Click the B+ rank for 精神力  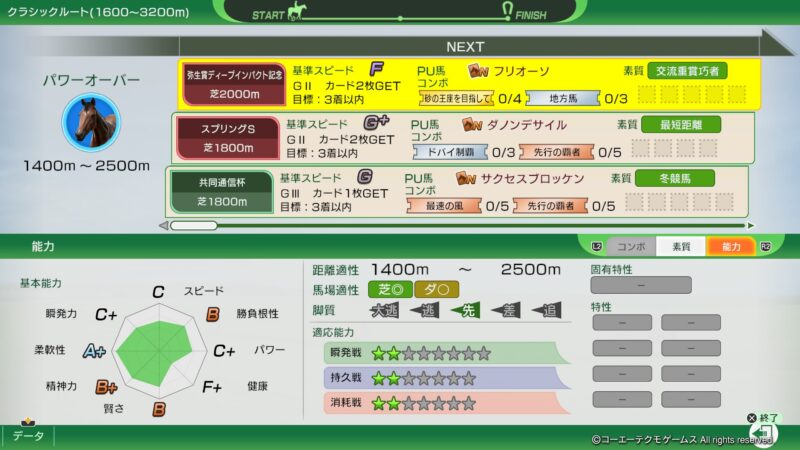[x=106, y=387]
